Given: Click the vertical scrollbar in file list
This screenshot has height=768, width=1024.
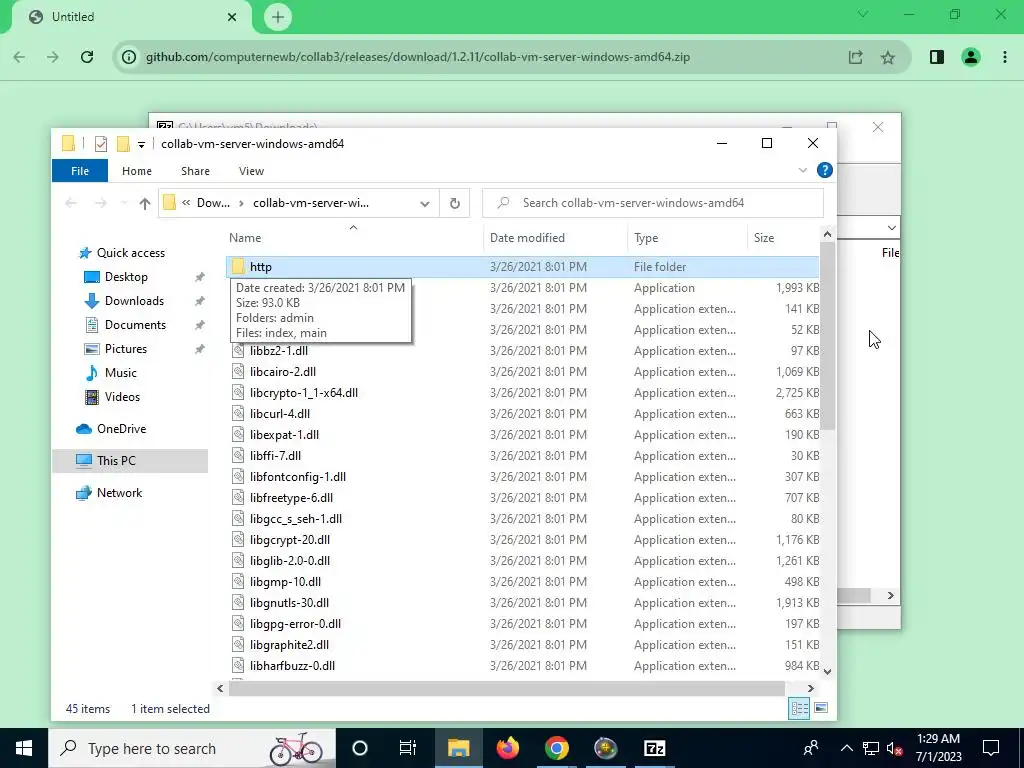Looking at the screenshot, I should click(x=827, y=336).
